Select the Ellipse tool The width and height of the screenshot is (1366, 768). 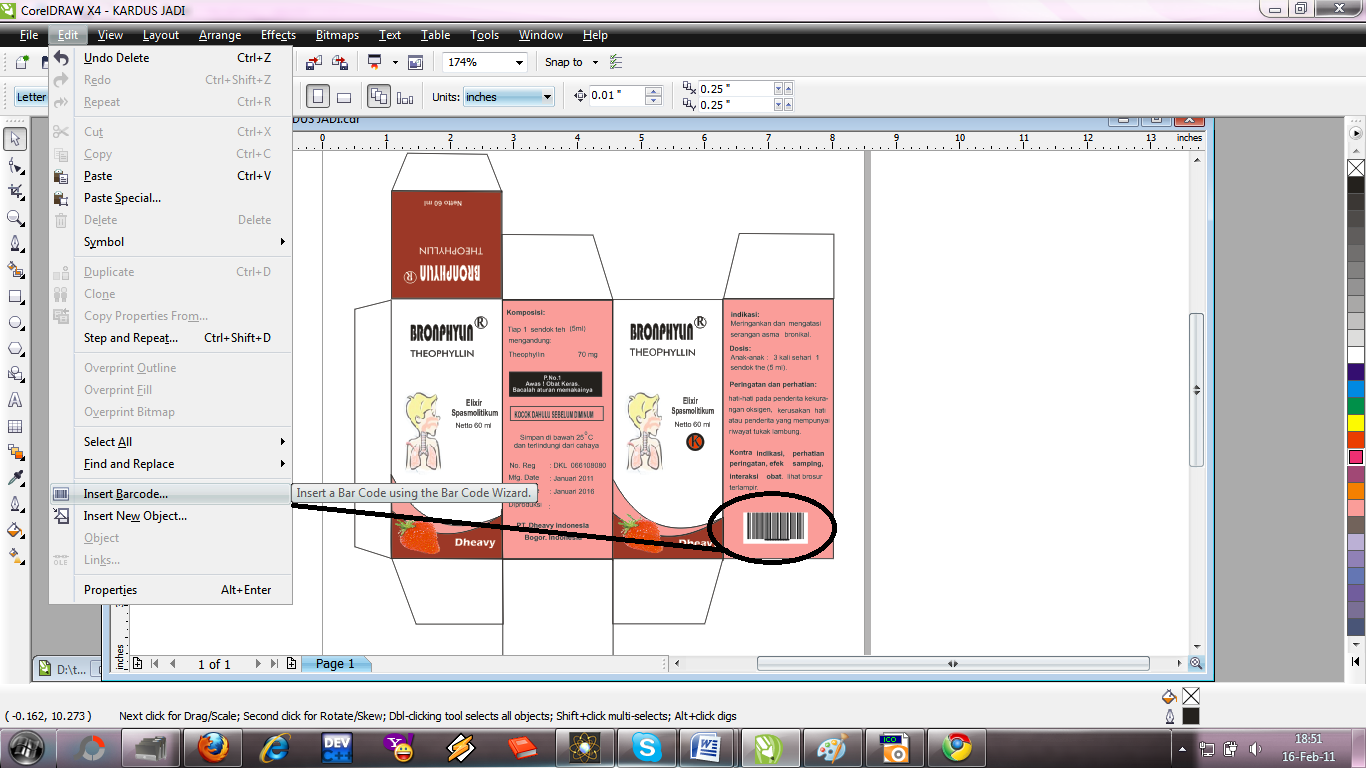coord(16,322)
